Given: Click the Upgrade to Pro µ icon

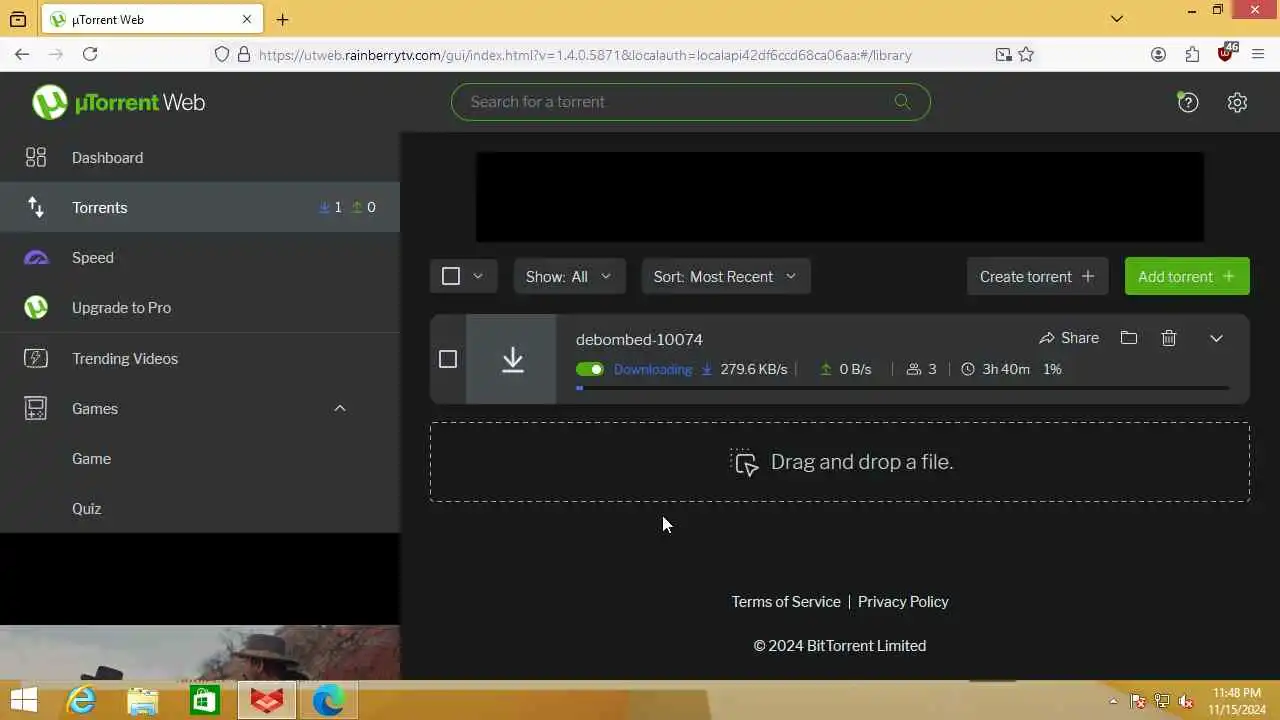Looking at the screenshot, I should 36,307.
